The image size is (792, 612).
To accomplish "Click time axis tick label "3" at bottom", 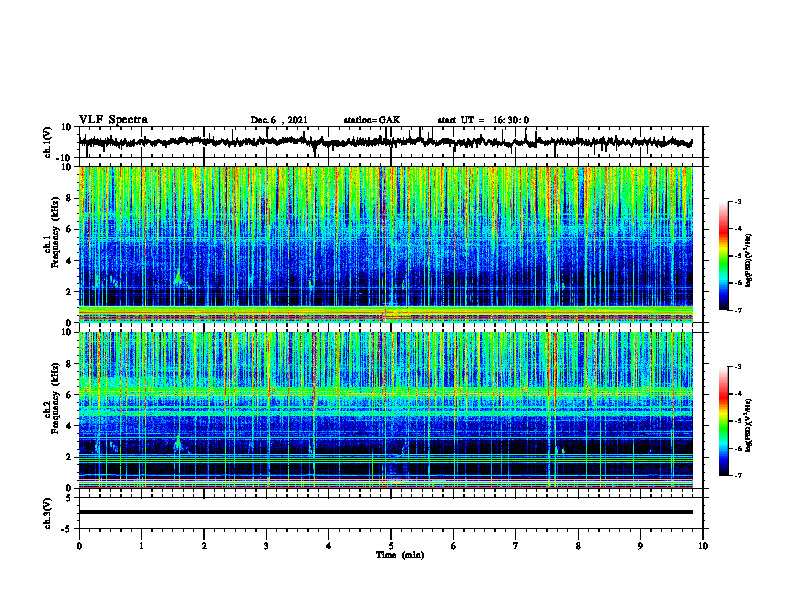I will [x=266, y=546].
